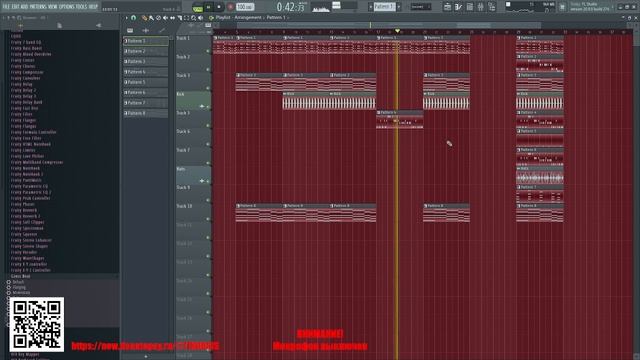Open the Piano roll view
Image resolution: width=640 pixels, height=360 pixels.
(x=458, y=7)
